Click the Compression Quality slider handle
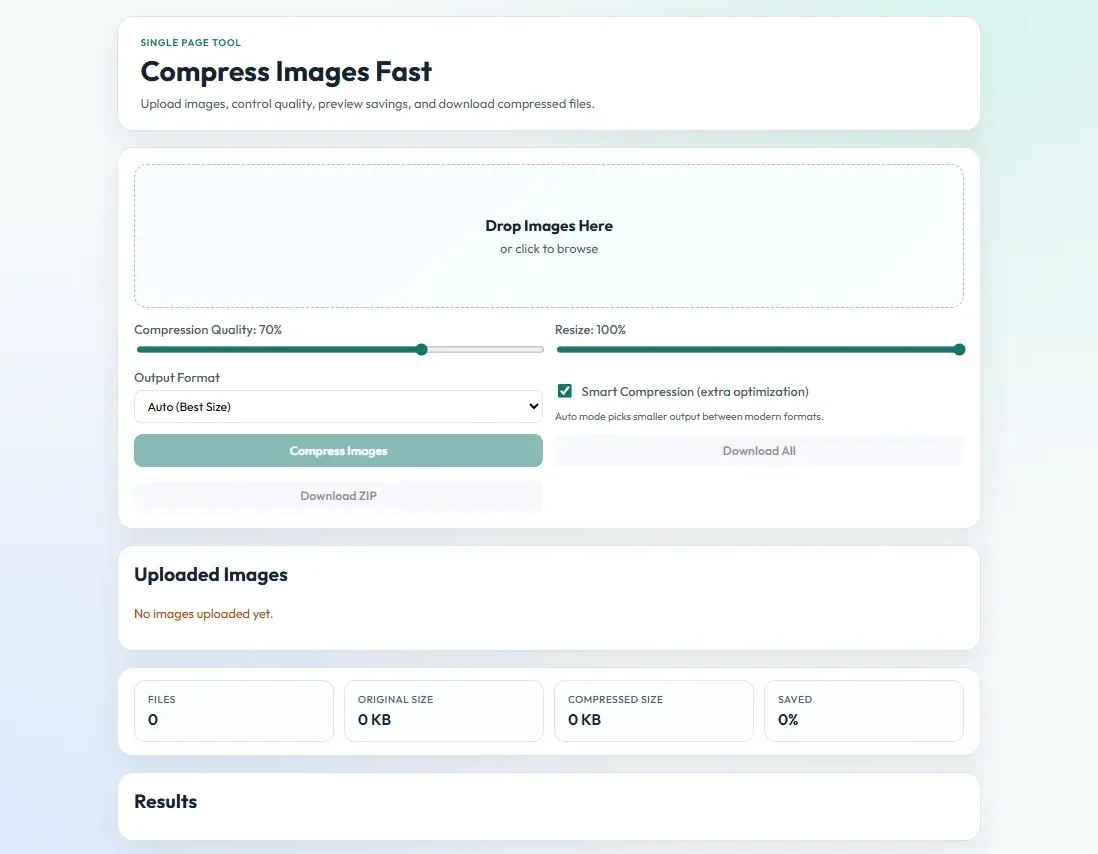The width and height of the screenshot is (1098, 854). click(x=421, y=350)
